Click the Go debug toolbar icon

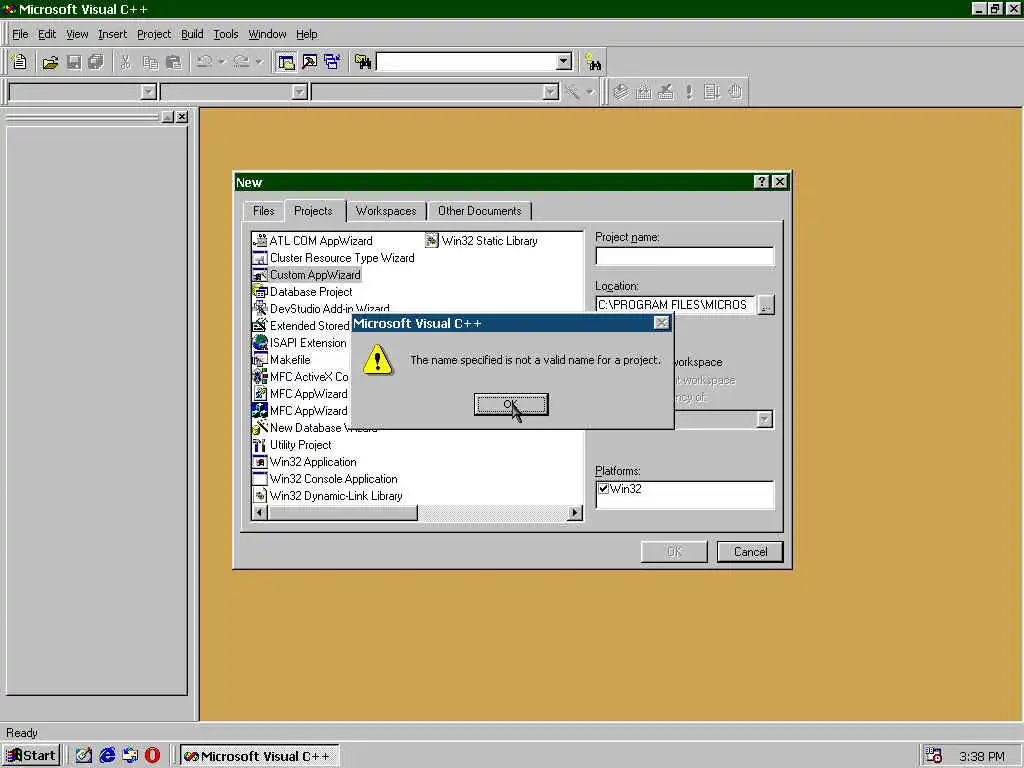click(x=712, y=92)
